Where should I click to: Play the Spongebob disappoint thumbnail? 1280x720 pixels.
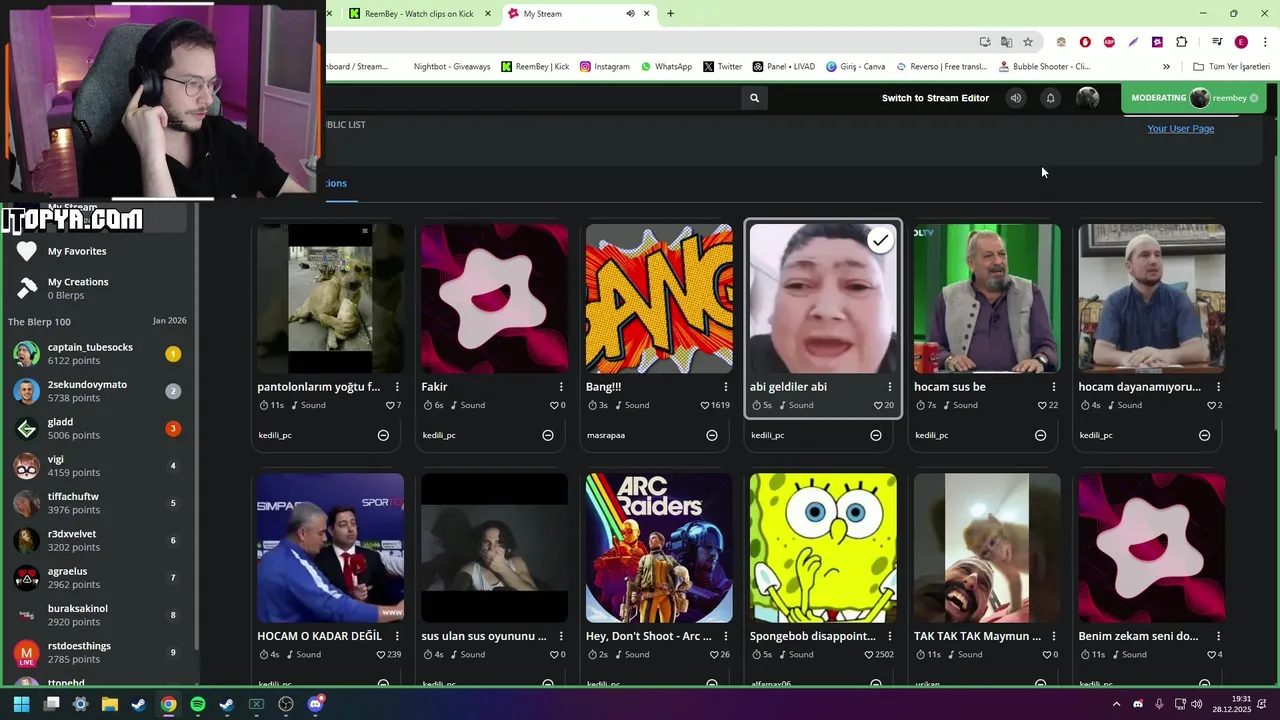tap(823, 548)
